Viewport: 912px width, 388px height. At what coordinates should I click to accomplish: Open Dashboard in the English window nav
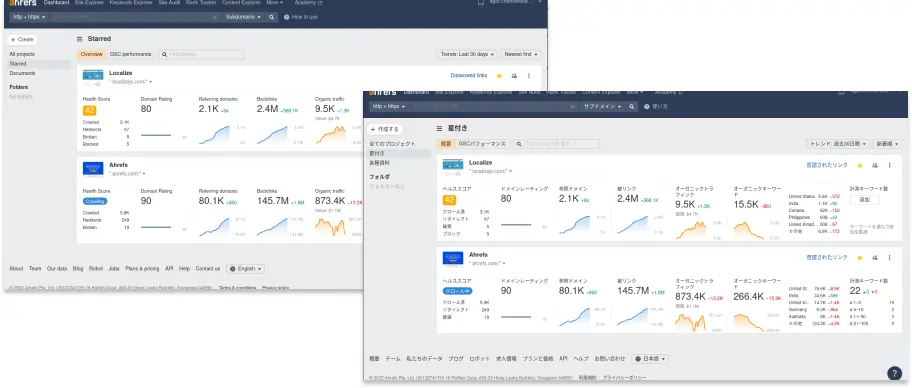56,3
